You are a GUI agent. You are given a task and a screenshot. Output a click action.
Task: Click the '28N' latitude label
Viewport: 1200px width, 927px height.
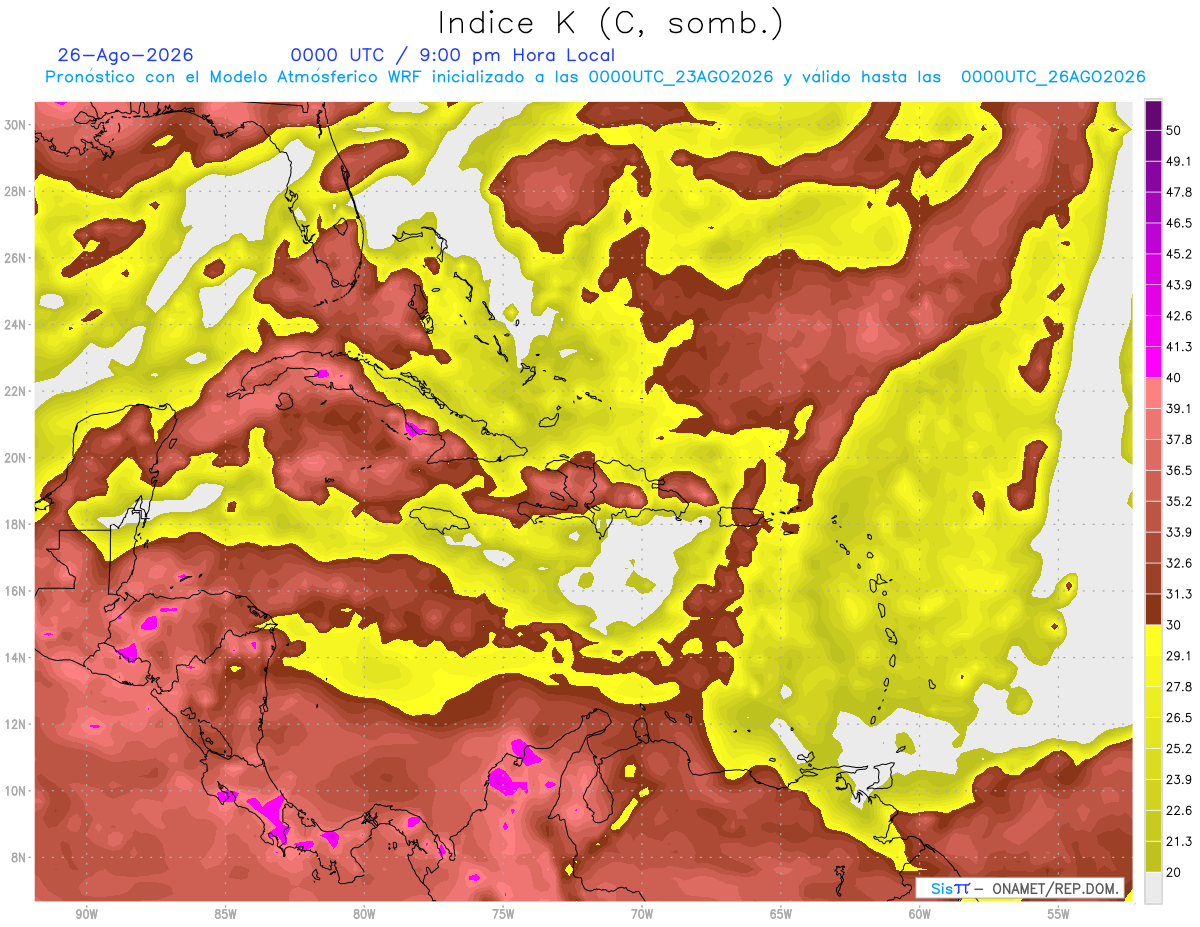16,191
